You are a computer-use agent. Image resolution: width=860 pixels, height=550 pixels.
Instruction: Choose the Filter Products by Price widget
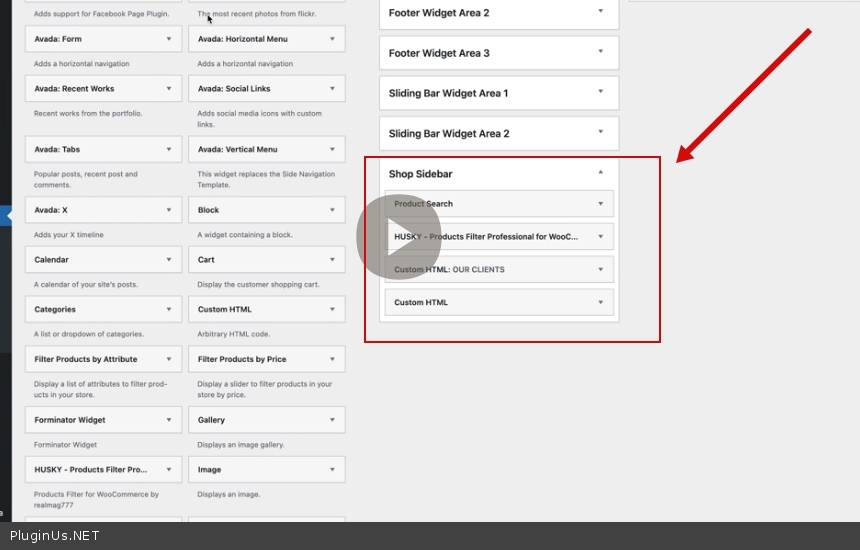click(255, 359)
